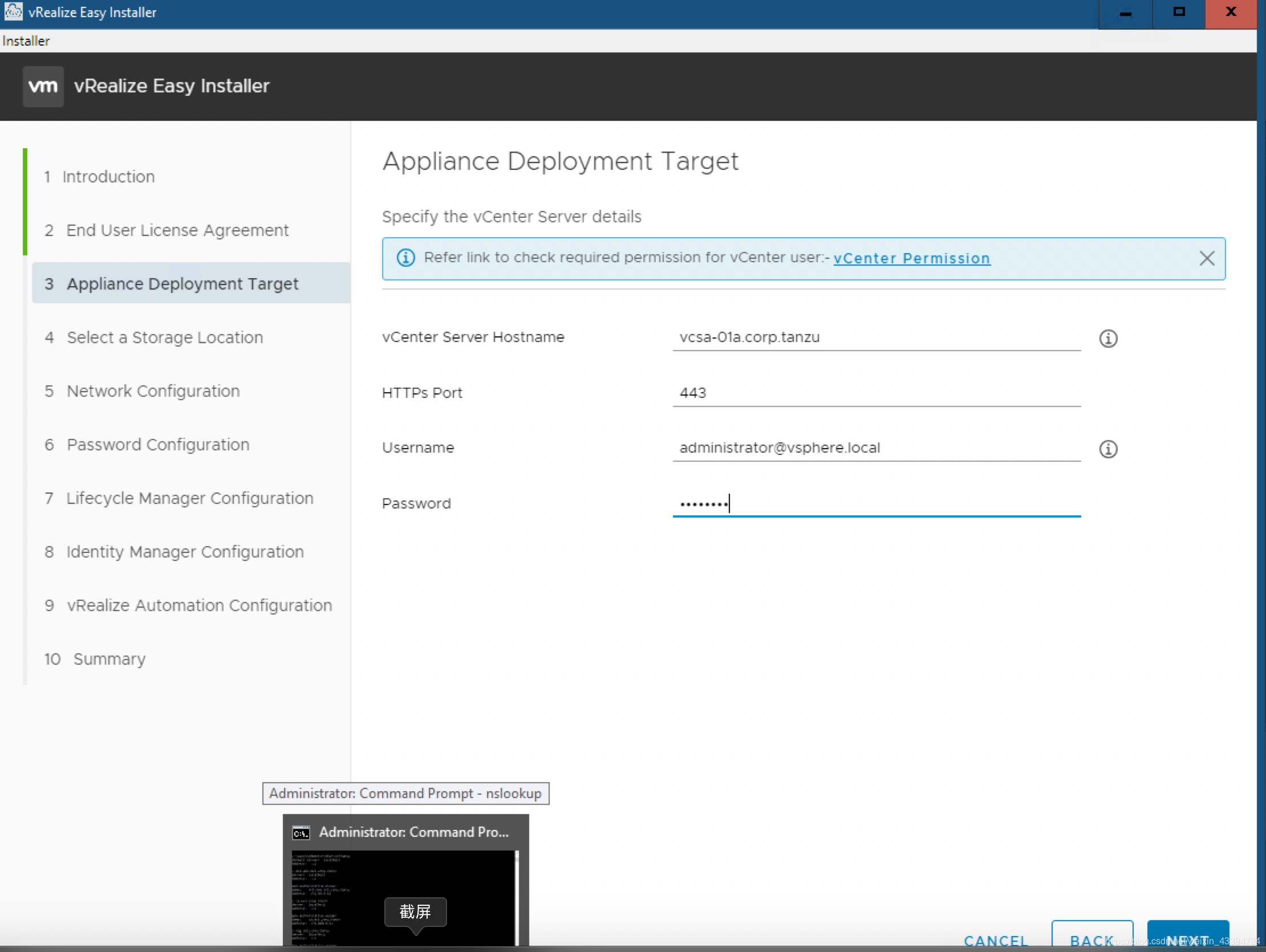
Task: Go to step 1 Introduction
Action: point(108,177)
